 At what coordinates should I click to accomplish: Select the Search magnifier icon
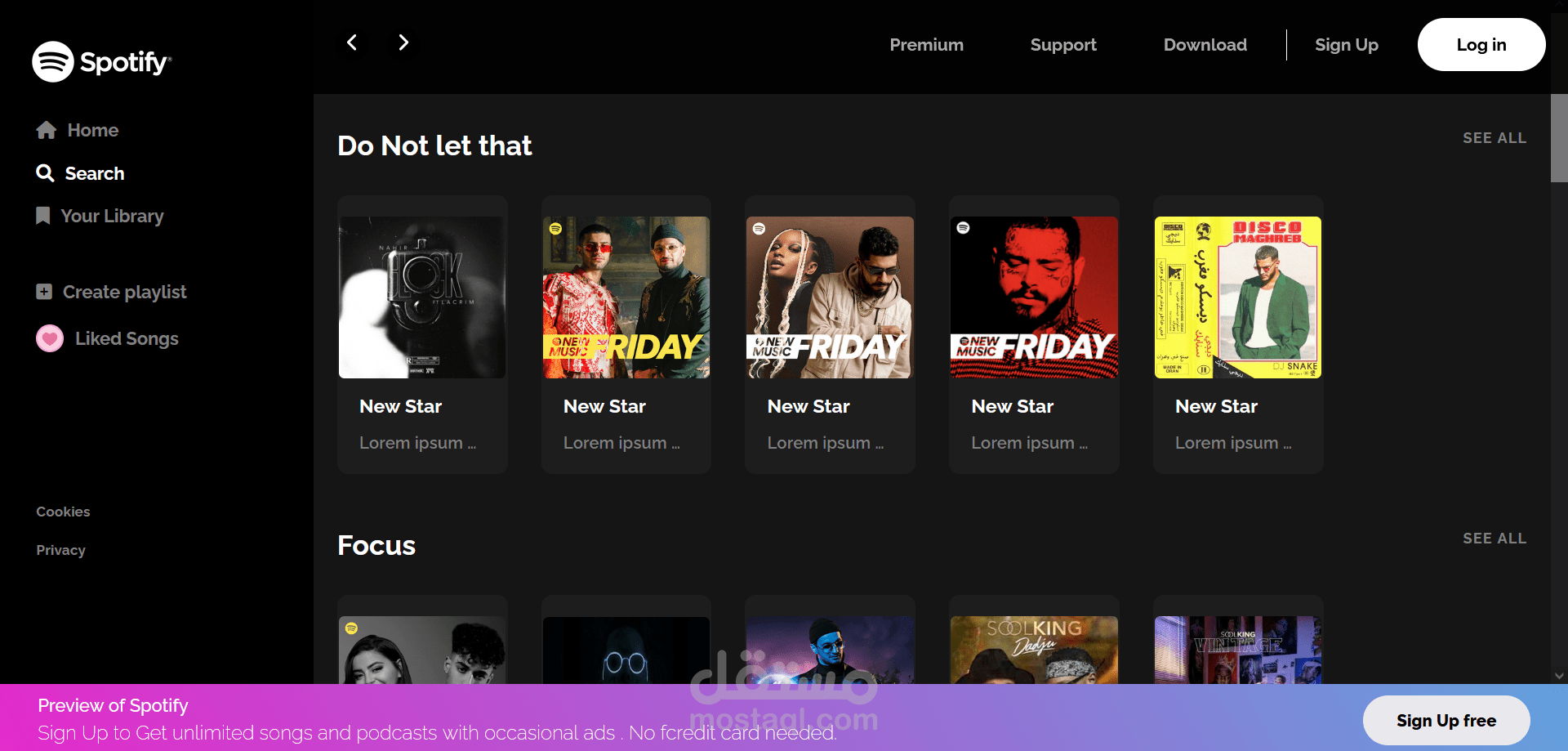(45, 173)
